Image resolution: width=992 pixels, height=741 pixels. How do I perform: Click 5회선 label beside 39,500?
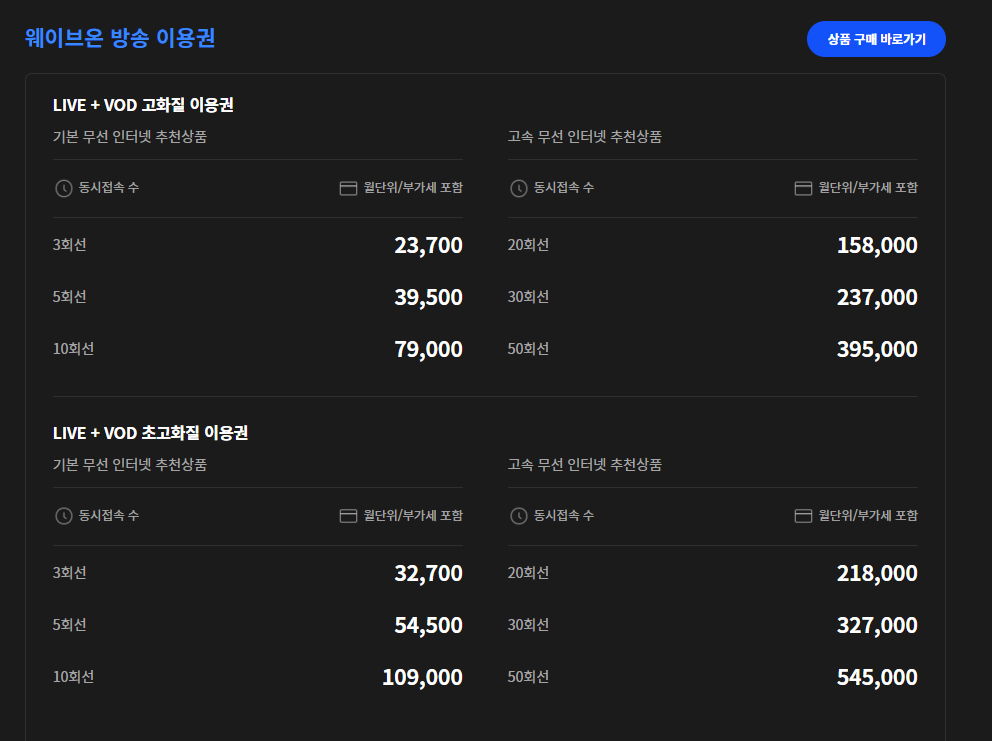click(x=70, y=297)
